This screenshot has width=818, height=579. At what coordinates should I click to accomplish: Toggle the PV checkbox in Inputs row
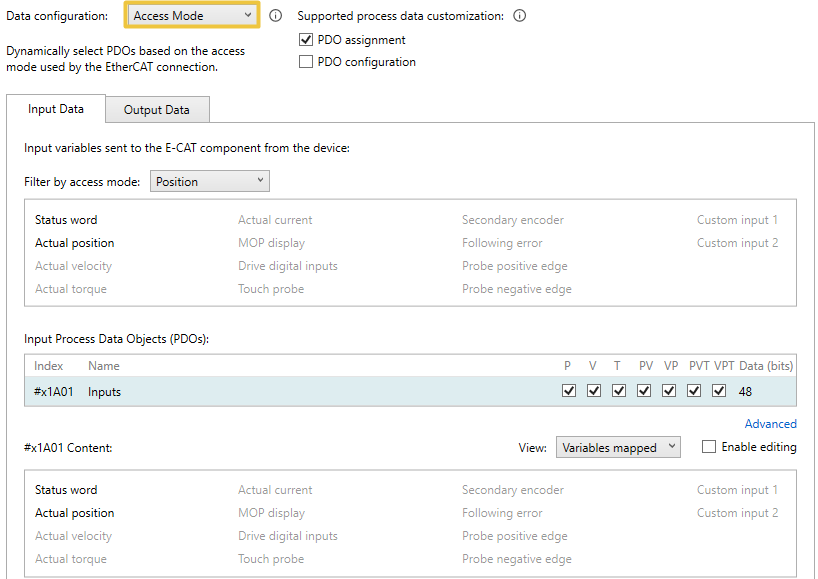tap(644, 391)
